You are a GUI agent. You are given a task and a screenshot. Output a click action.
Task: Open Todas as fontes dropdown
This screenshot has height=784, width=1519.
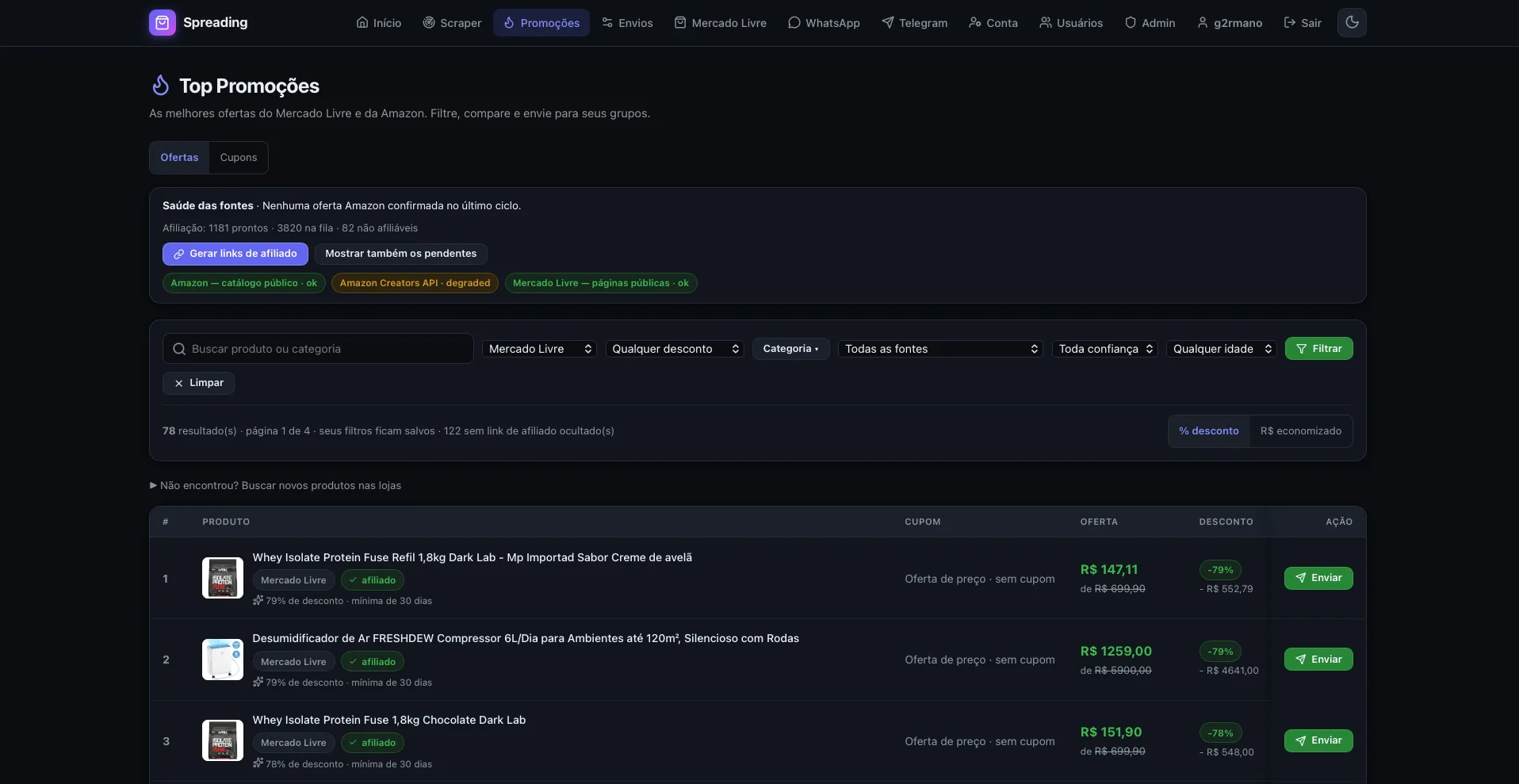click(940, 349)
